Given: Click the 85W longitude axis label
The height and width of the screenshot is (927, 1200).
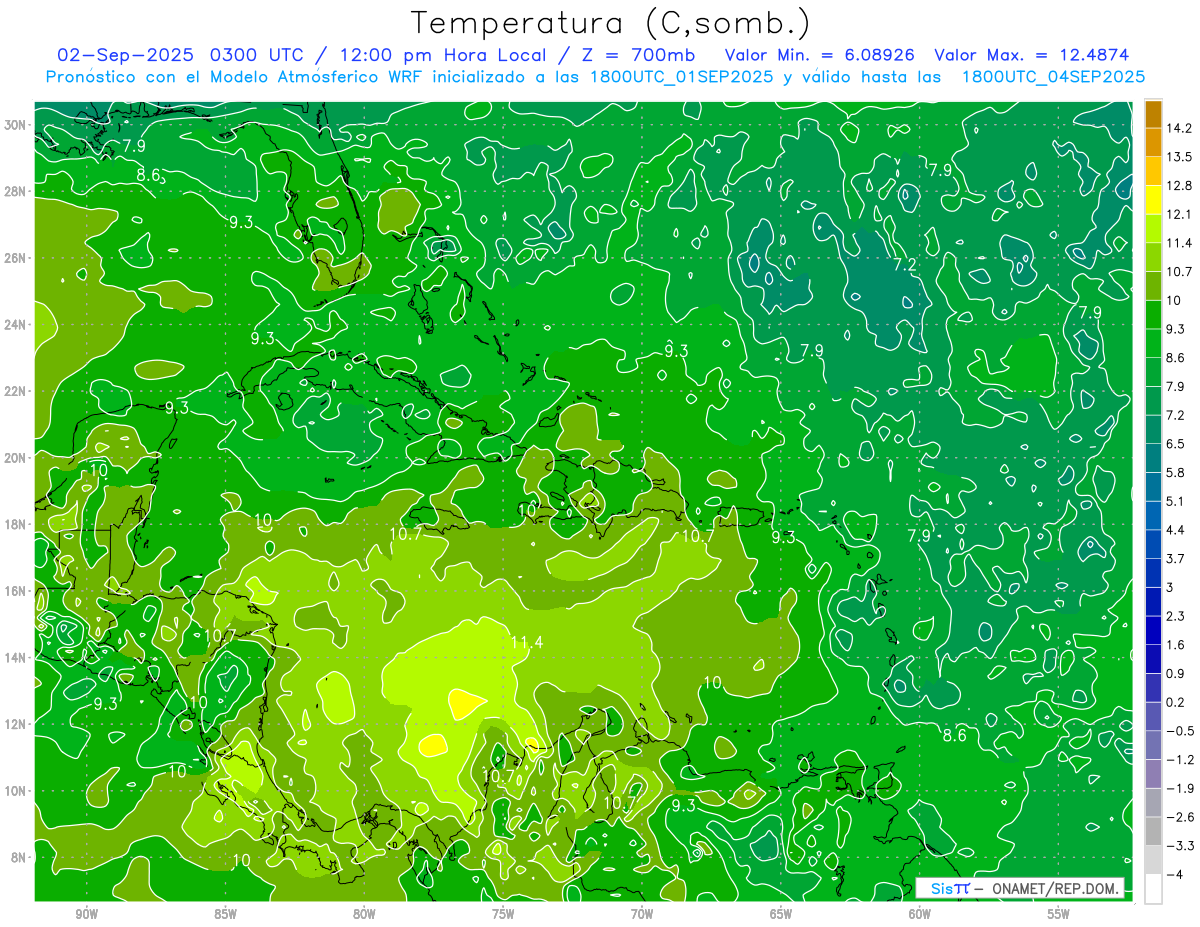Looking at the screenshot, I should pos(225,914).
